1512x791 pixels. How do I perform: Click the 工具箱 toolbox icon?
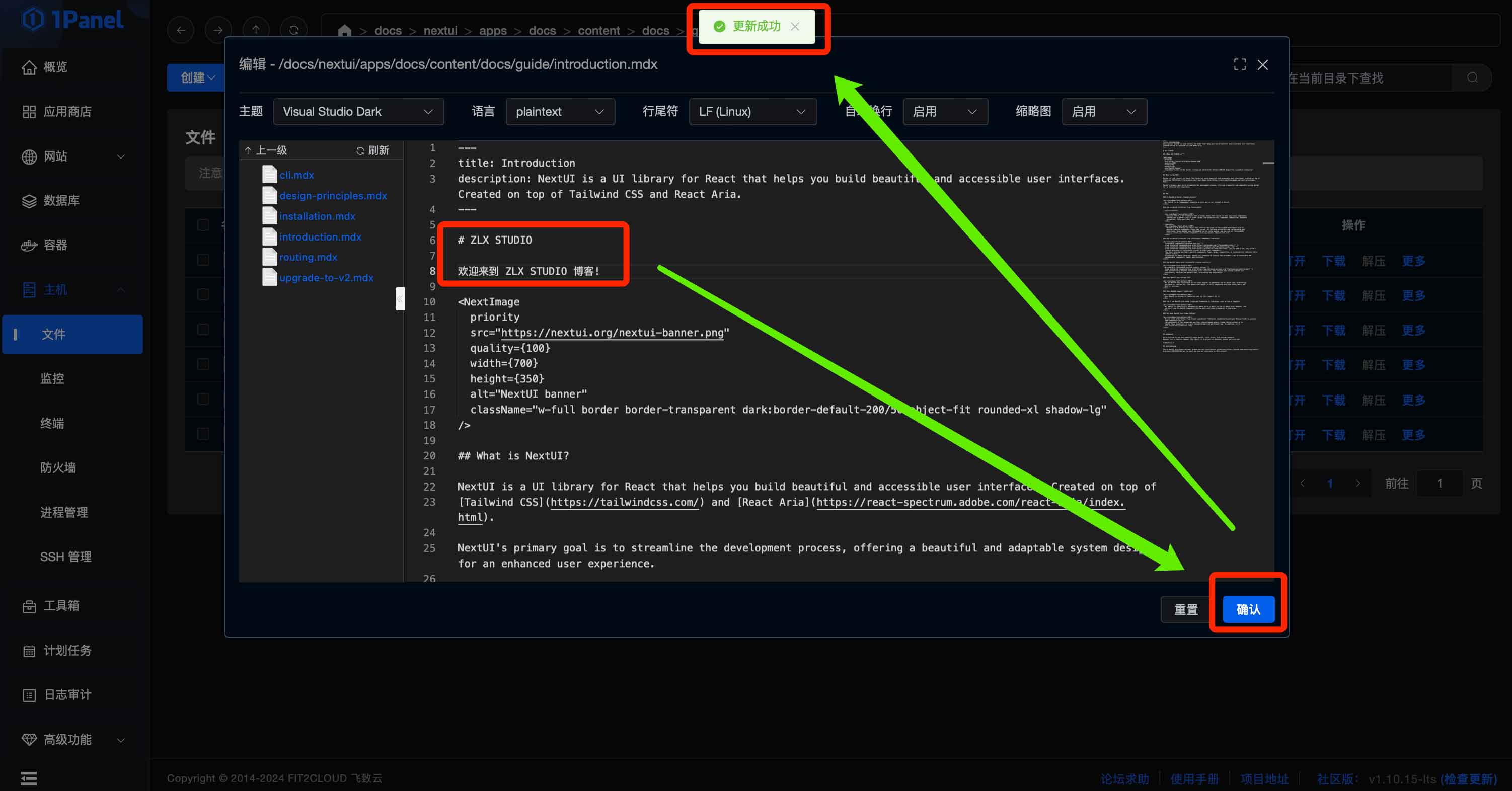(x=29, y=606)
